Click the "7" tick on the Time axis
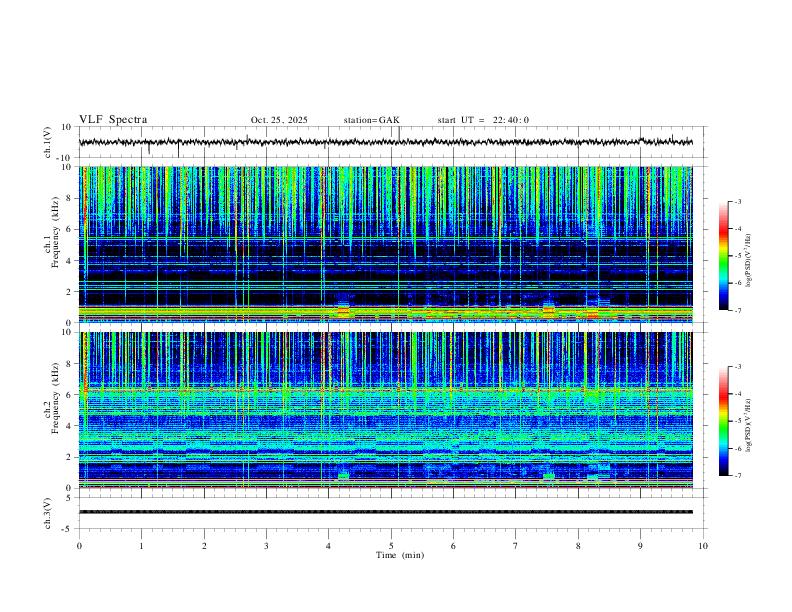The width and height of the screenshot is (792, 612). coord(516,546)
